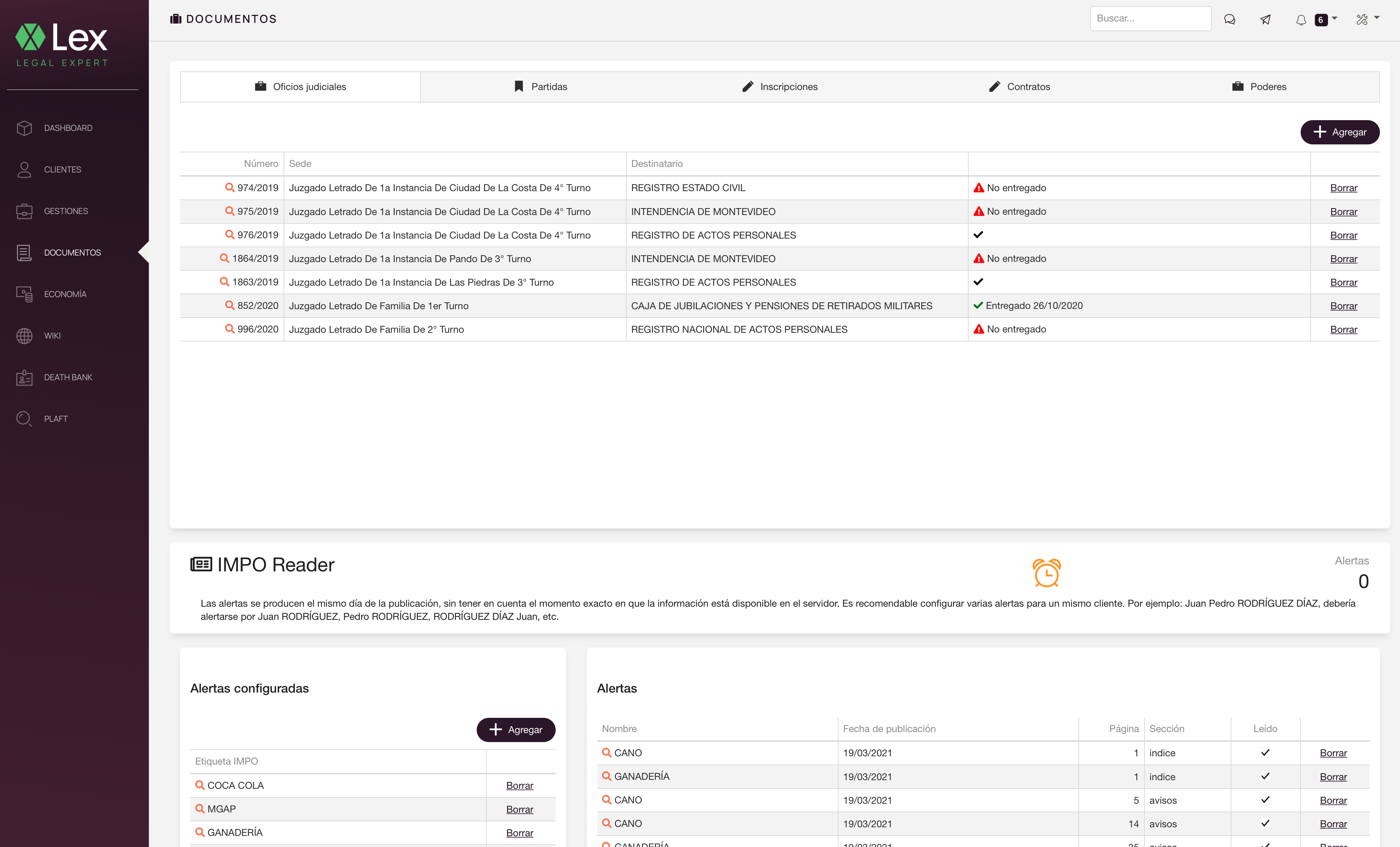View oficio 974/2019 via magnifier icon
Screen dimensions: 1400x847
[x=230, y=187]
